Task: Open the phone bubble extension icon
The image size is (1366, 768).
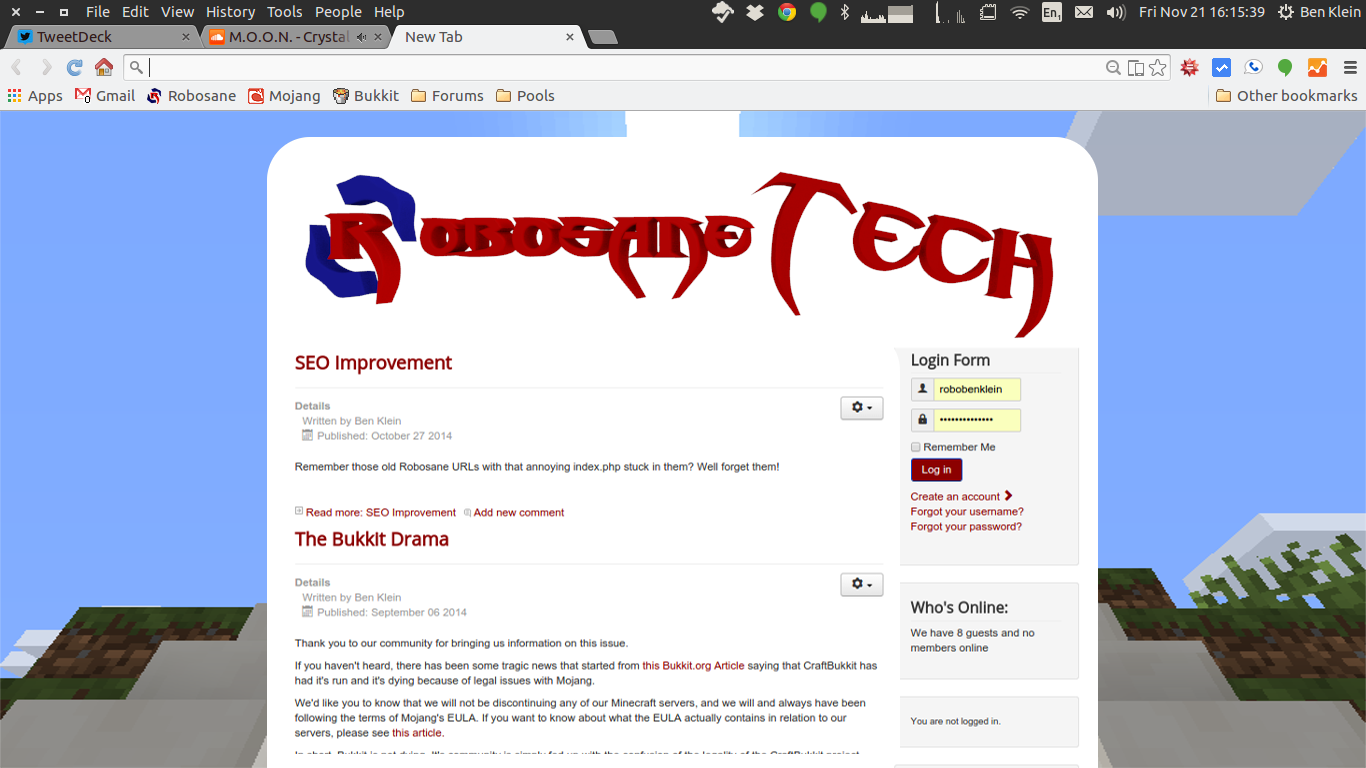Action: point(1253,68)
